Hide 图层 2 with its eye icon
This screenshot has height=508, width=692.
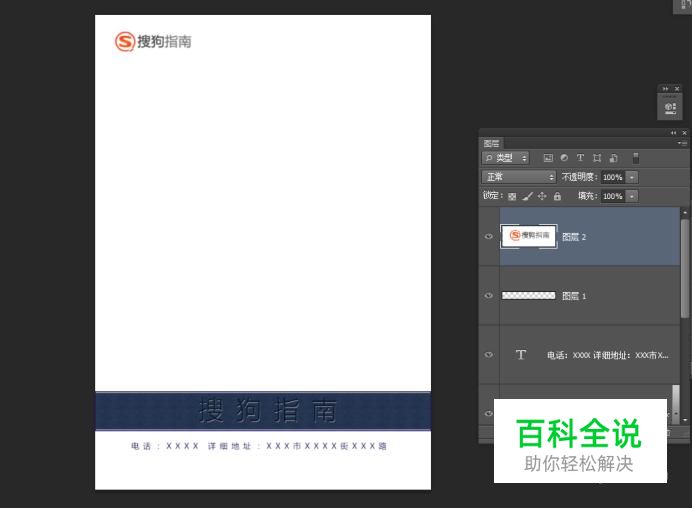(489, 237)
